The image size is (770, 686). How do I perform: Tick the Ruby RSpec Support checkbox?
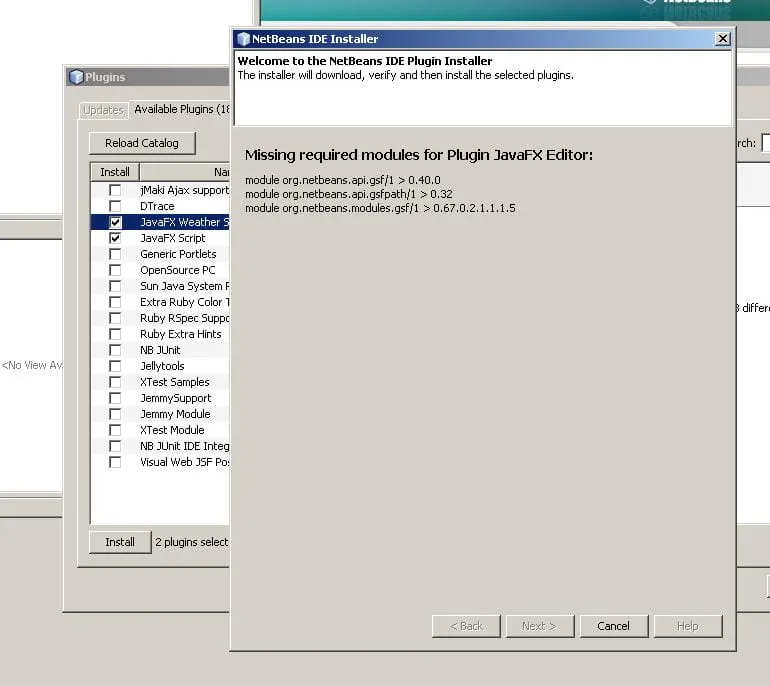pyautogui.click(x=115, y=318)
